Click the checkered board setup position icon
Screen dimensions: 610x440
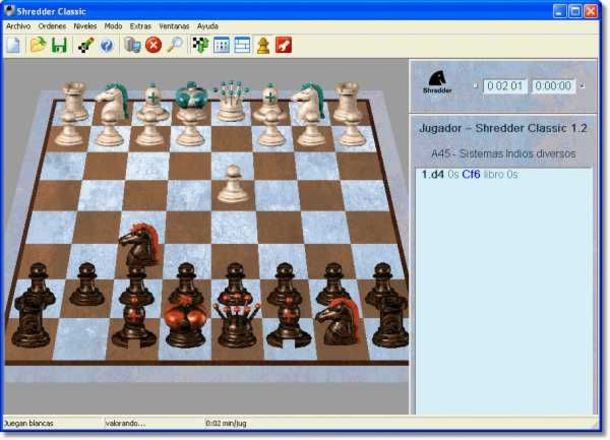[x=86, y=45]
